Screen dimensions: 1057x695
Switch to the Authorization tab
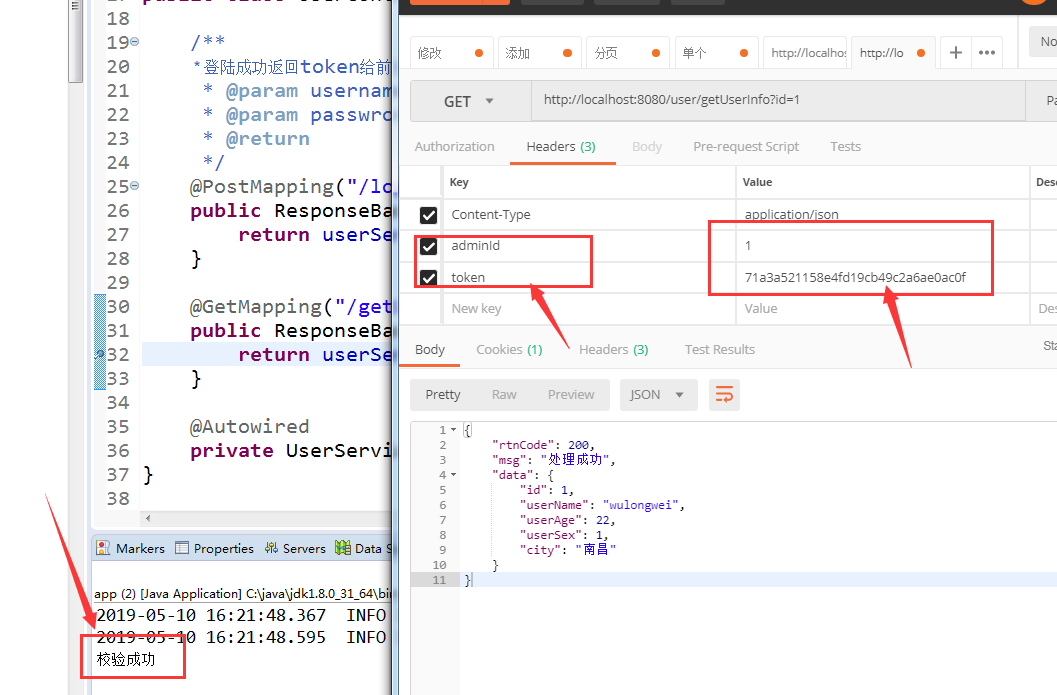tap(454, 146)
